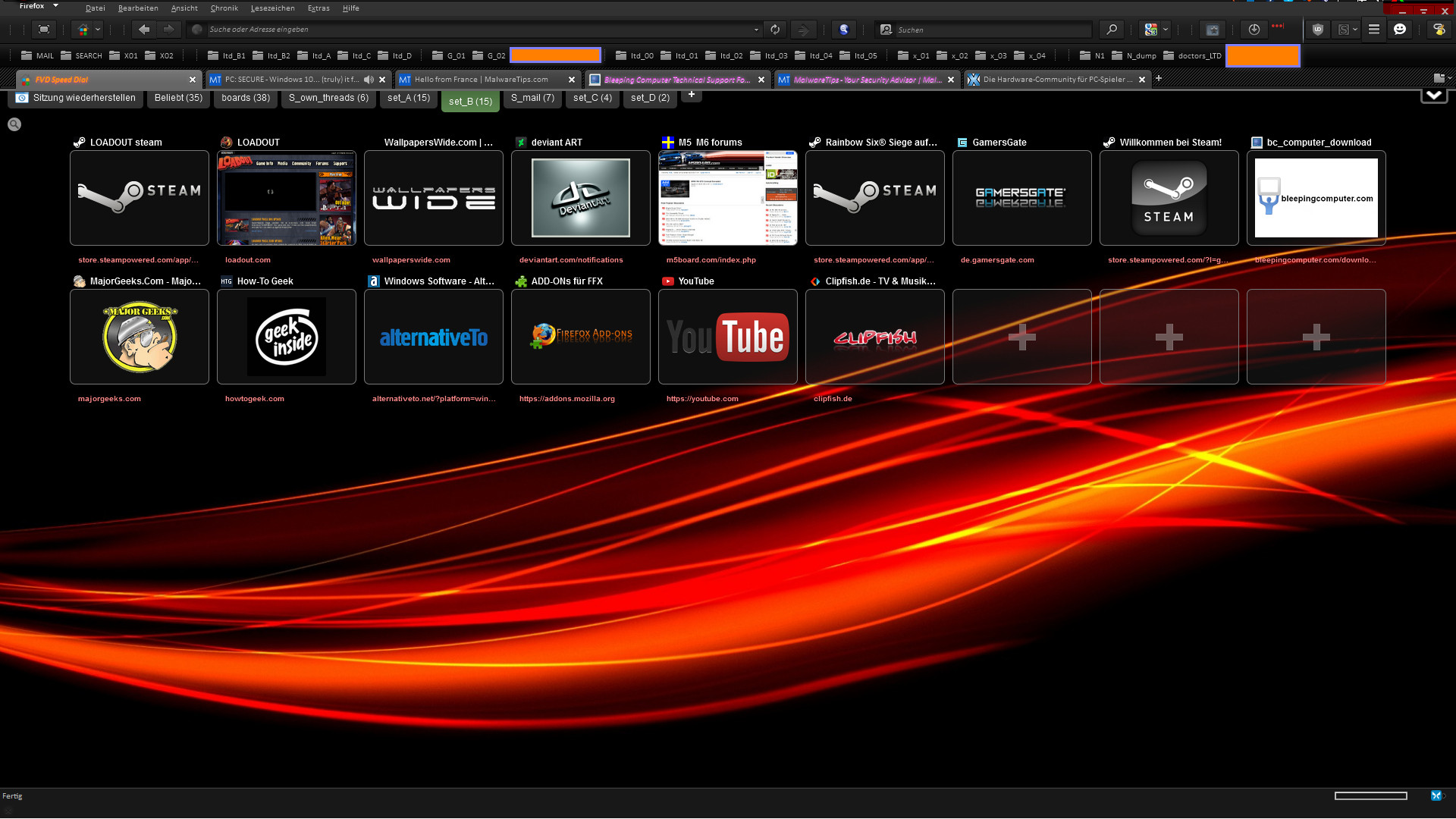The height and width of the screenshot is (819, 1456).
Task: Click the magnifier icon on speed dial page
Action: coord(14,124)
